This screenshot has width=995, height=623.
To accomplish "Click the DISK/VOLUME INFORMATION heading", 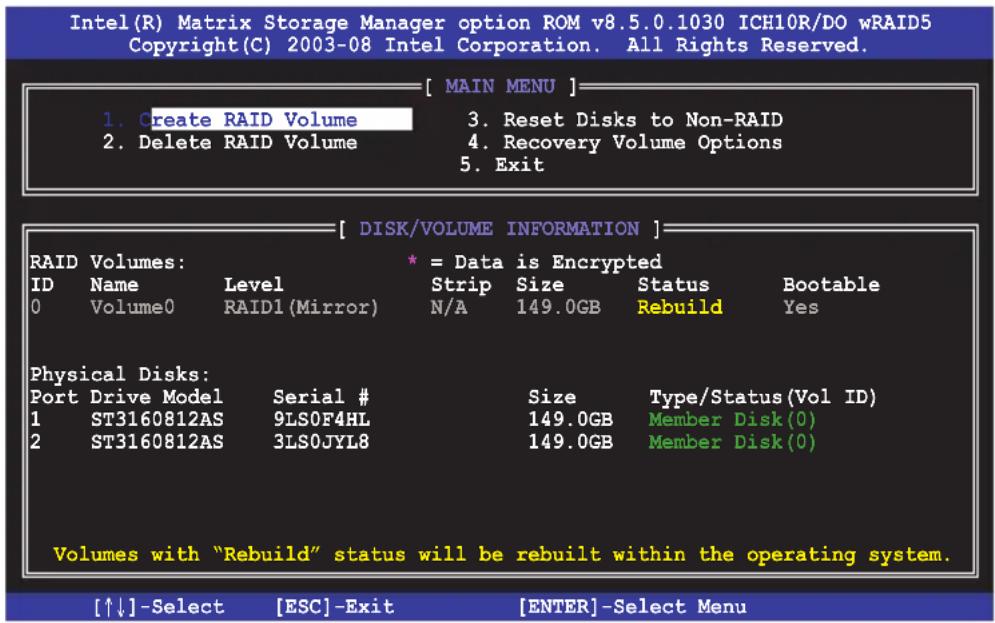I will 499,228.
